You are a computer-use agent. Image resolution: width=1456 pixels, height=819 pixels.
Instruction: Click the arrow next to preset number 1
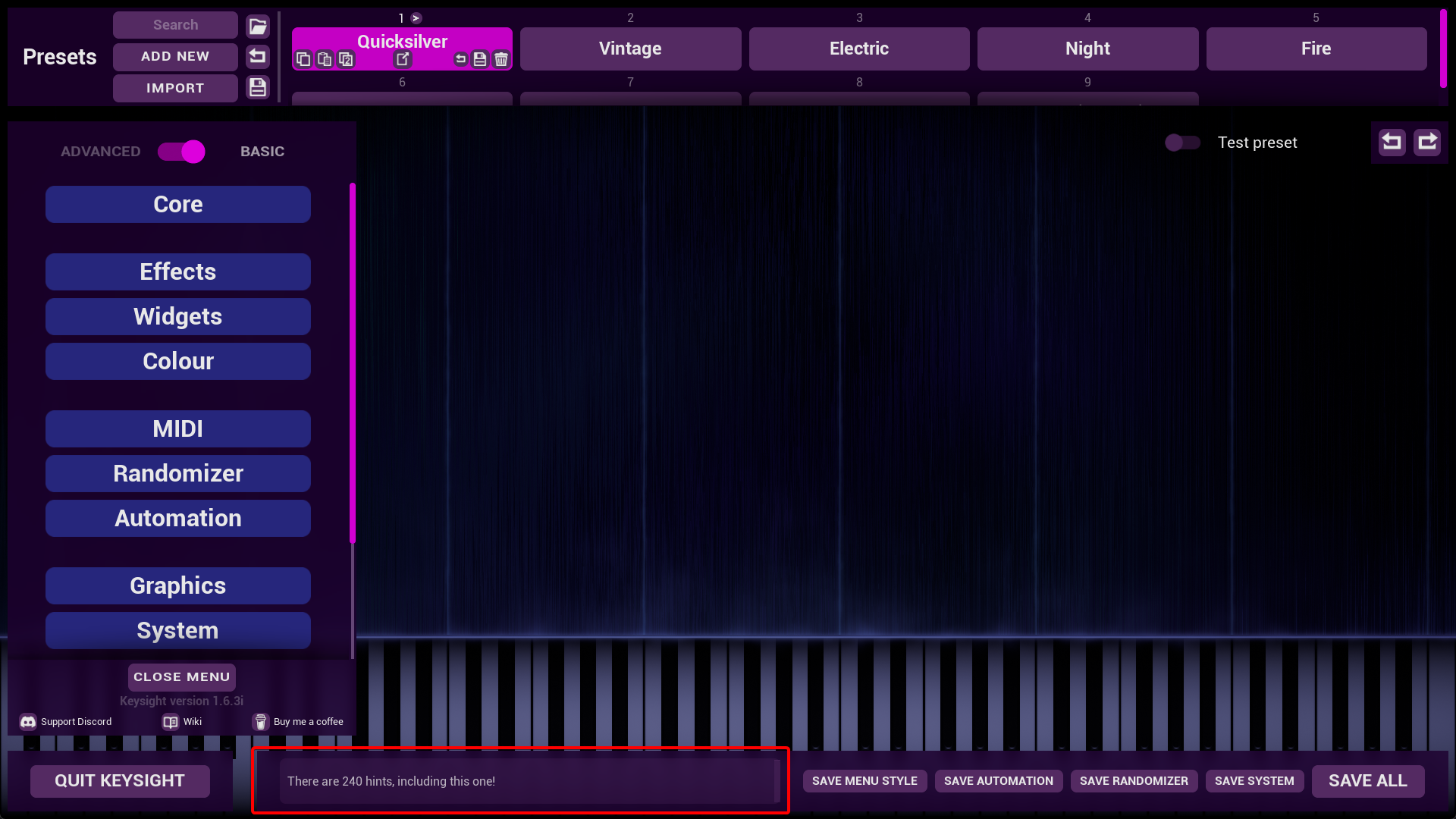(x=416, y=18)
